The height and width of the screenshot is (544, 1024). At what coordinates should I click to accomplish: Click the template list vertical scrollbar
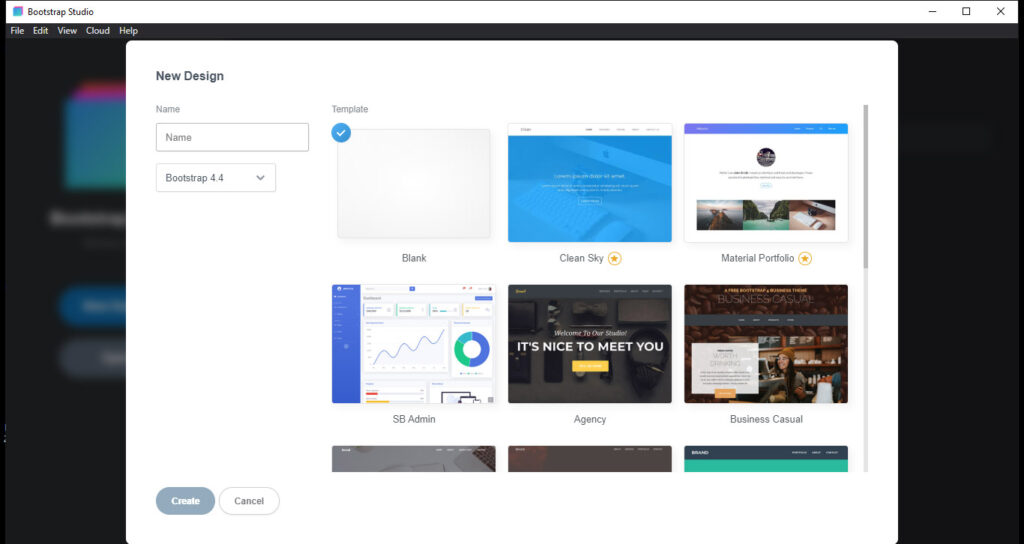pos(866,186)
